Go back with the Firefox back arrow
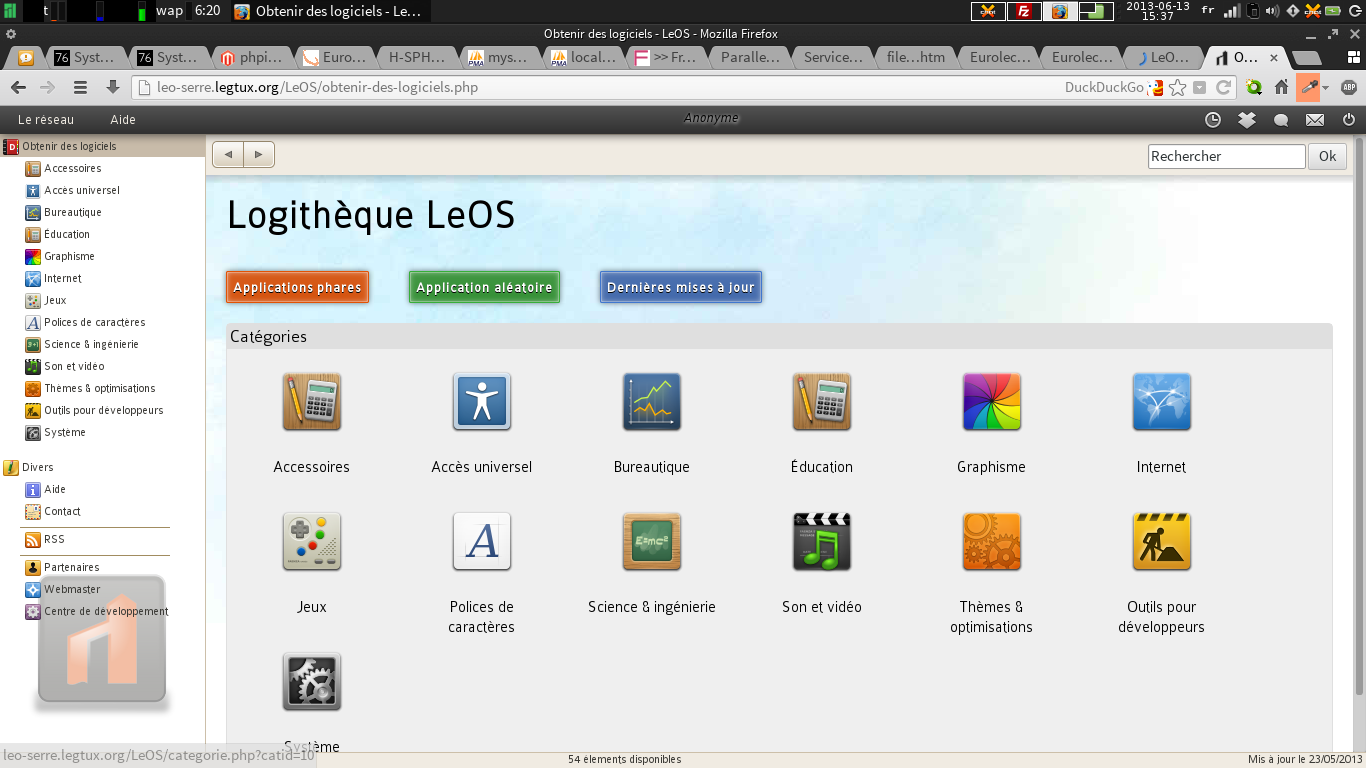This screenshot has width=1366, height=768. pos(19,87)
